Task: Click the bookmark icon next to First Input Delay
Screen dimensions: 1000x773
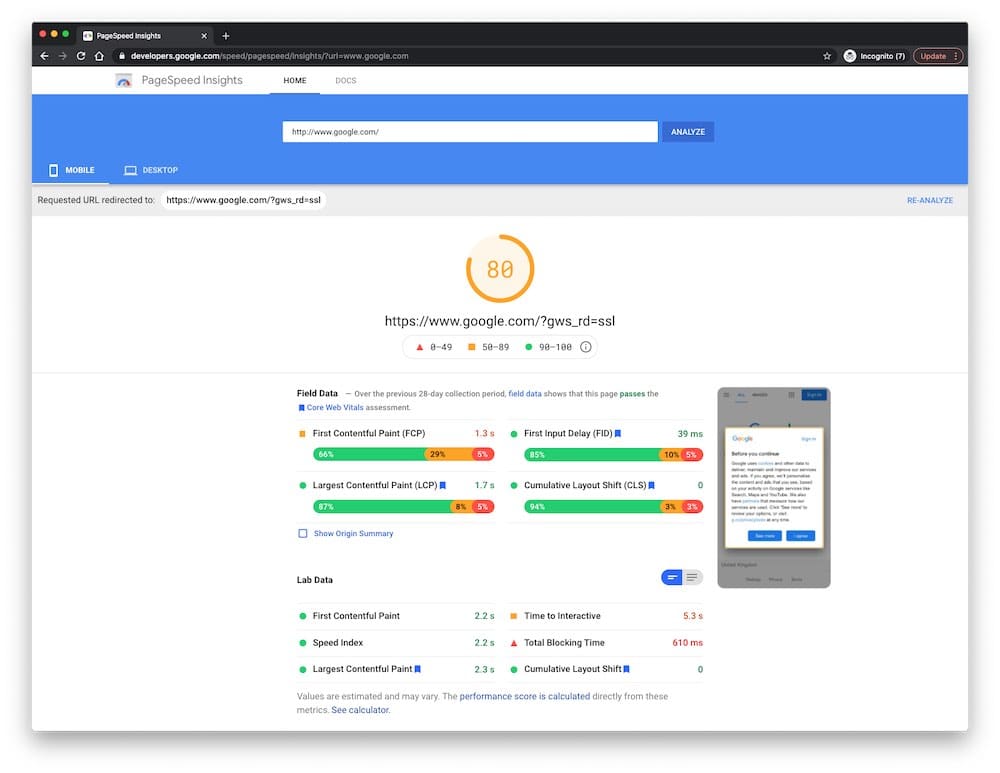Action: pos(617,434)
